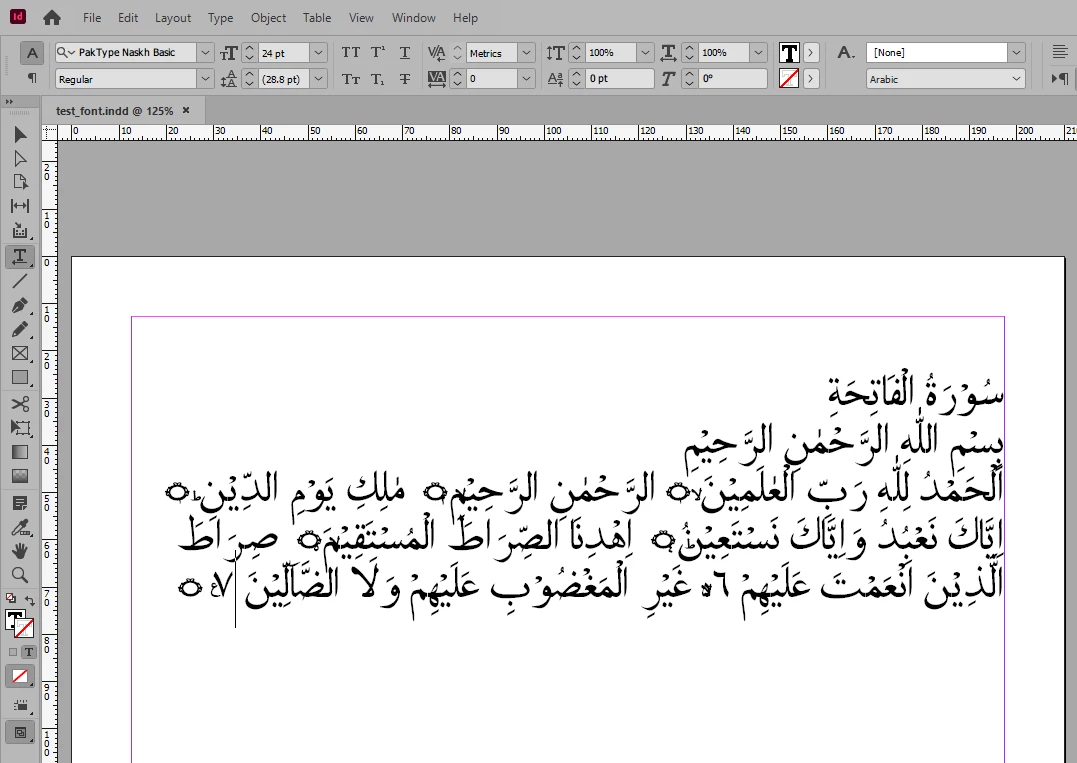
Task: Open the Edit menu
Action: [128, 18]
